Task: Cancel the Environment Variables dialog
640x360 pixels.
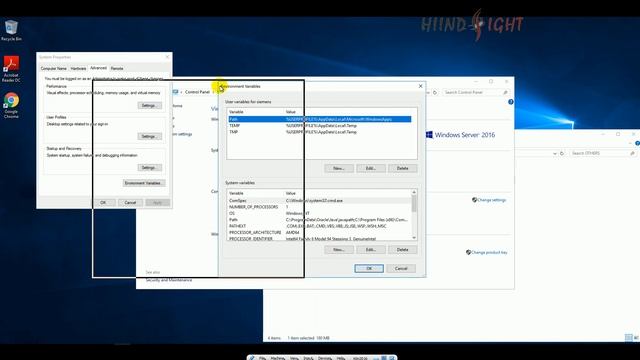Action: (401, 268)
